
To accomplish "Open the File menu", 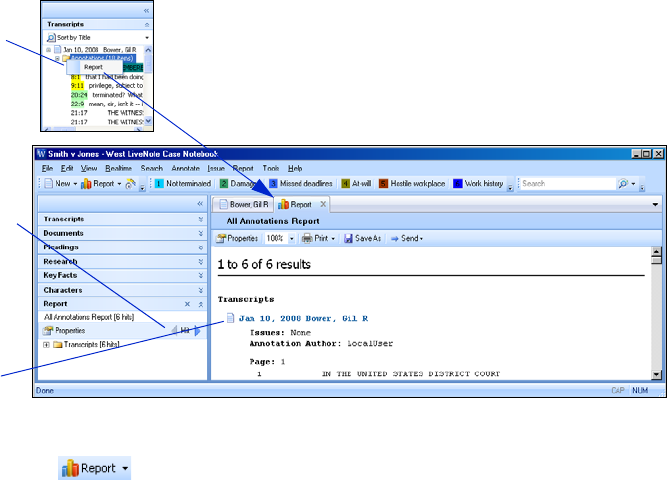I will click(47, 168).
